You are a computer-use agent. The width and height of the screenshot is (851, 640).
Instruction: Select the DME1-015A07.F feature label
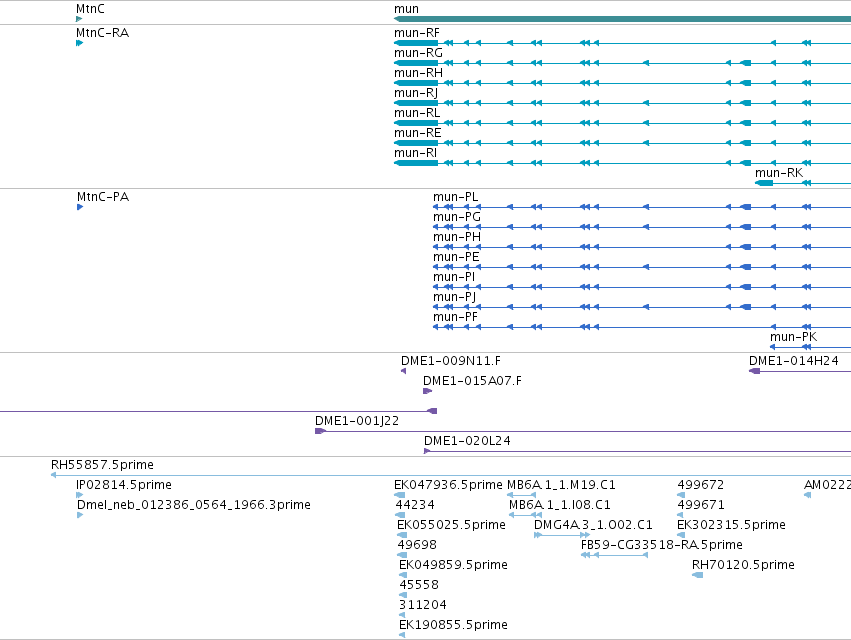(x=472, y=381)
